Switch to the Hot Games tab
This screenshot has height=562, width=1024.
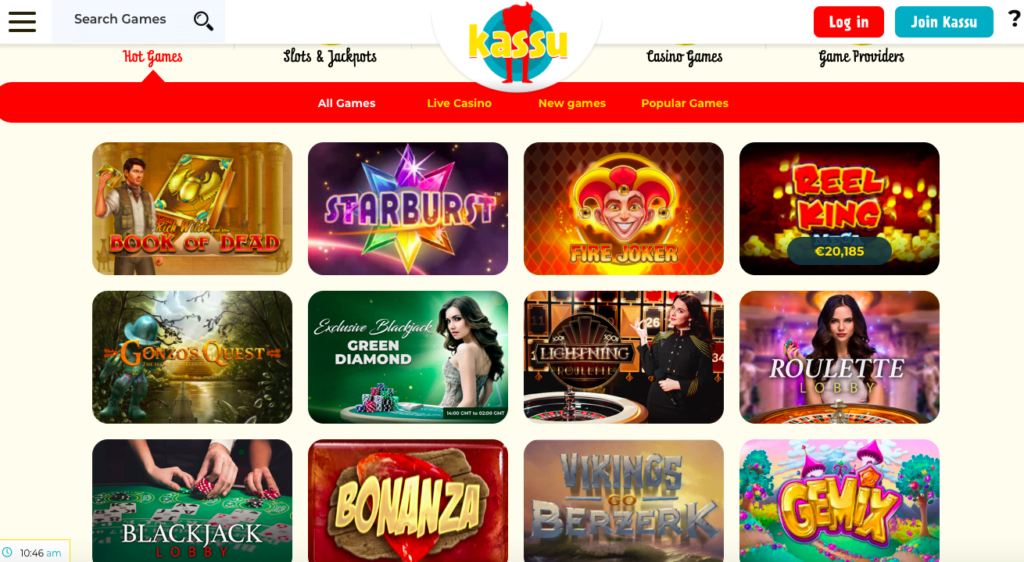pyautogui.click(x=153, y=57)
